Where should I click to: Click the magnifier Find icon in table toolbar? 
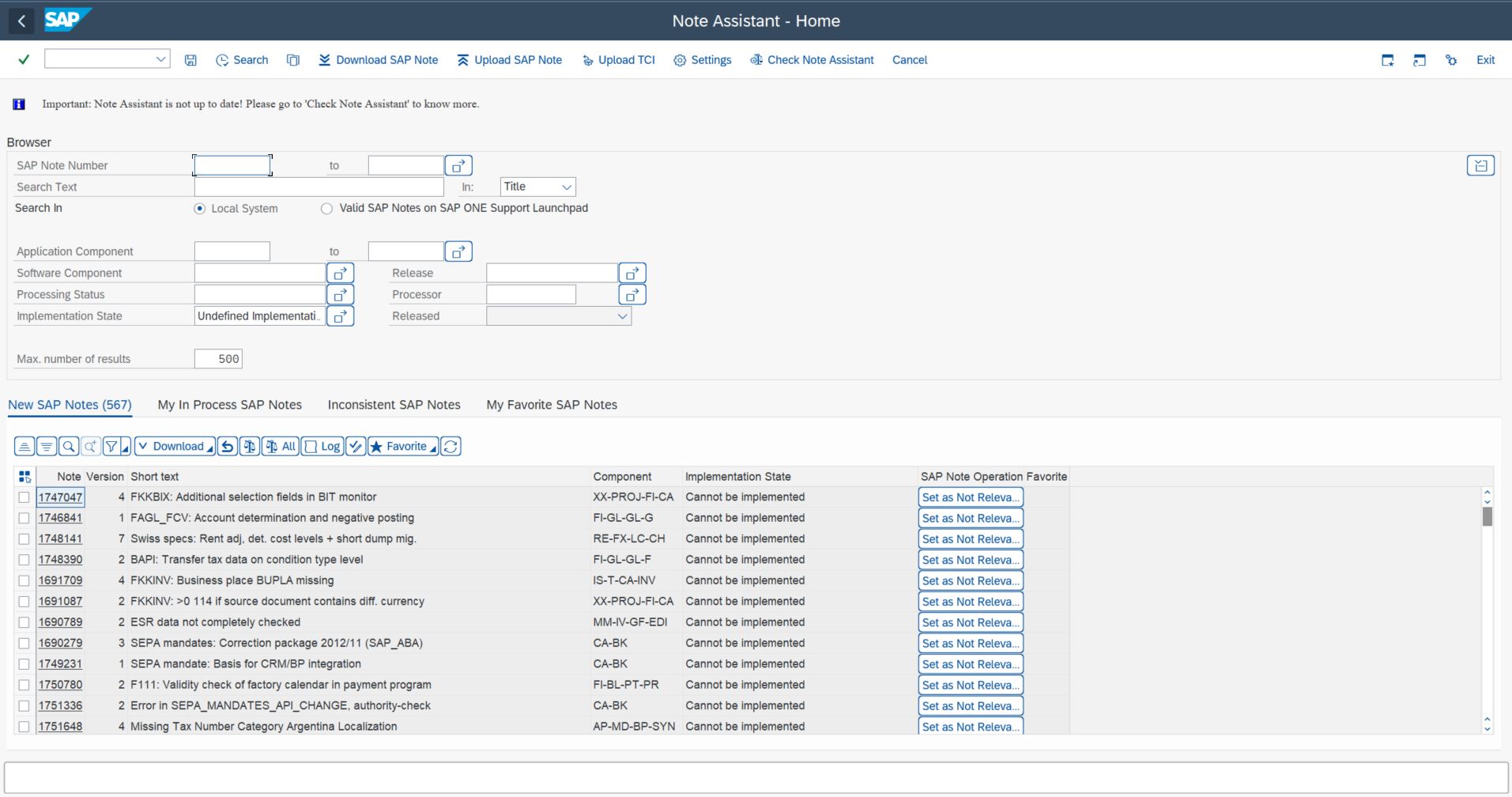pyautogui.click(x=69, y=447)
